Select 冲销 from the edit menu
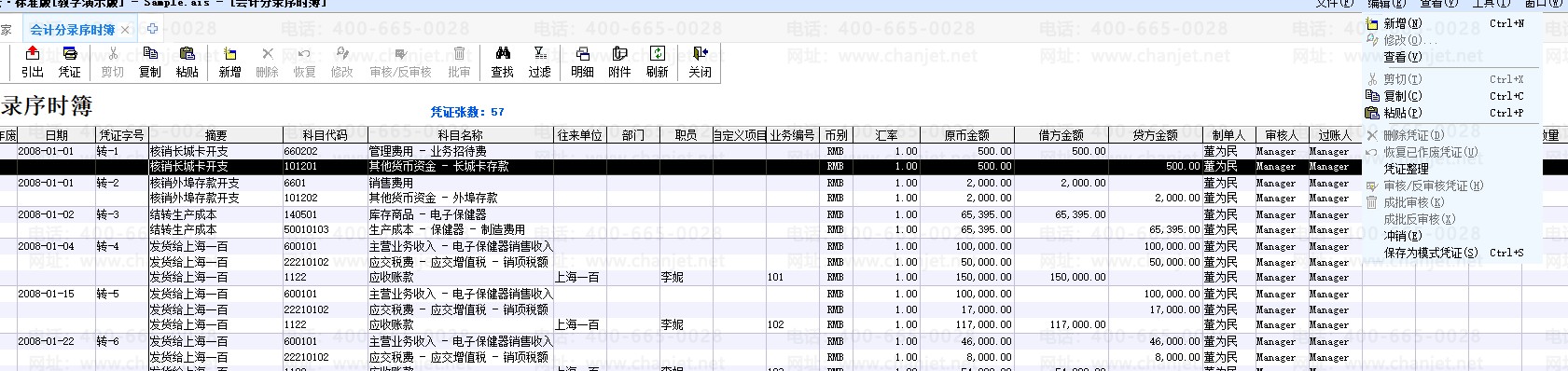Image resolution: width=1568 pixels, height=371 pixels. click(x=1402, y=236)
